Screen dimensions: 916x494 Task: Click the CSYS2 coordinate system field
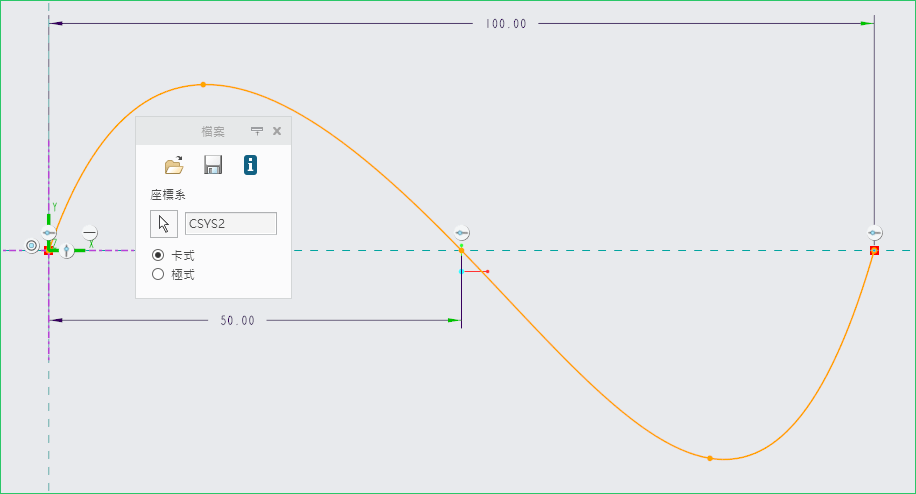230,224
